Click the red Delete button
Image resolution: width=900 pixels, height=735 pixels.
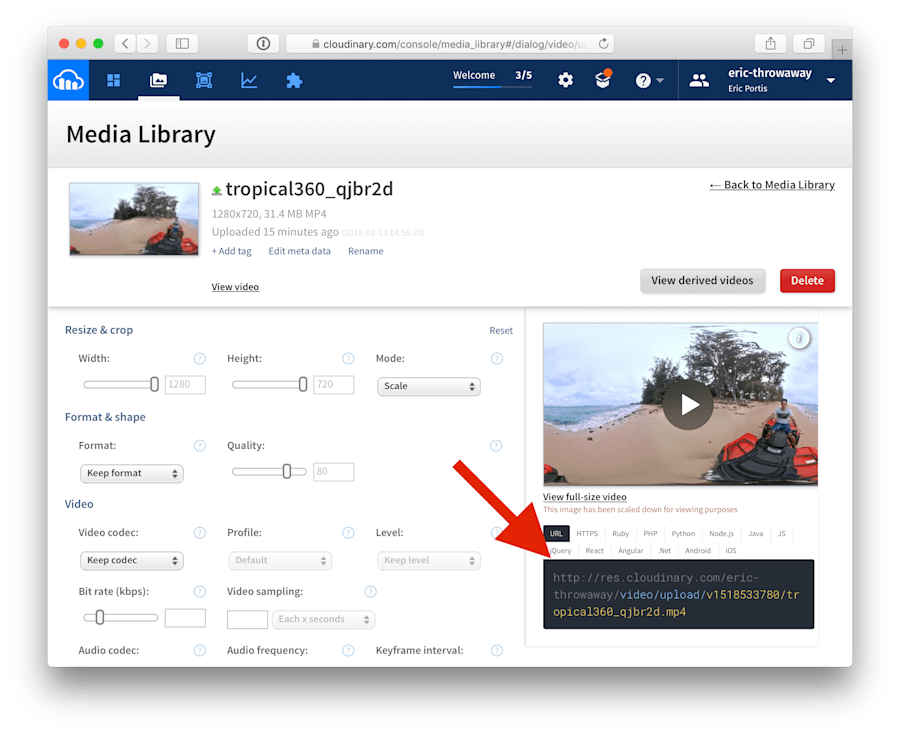pos(807,281)
